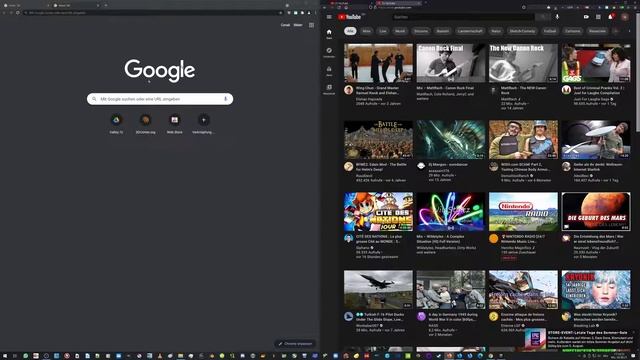Image resolution: width=640 pixels, height=360 pixels.
Task: Click the Just For Laughs channel avatar
Action: (x=566, y=90)
